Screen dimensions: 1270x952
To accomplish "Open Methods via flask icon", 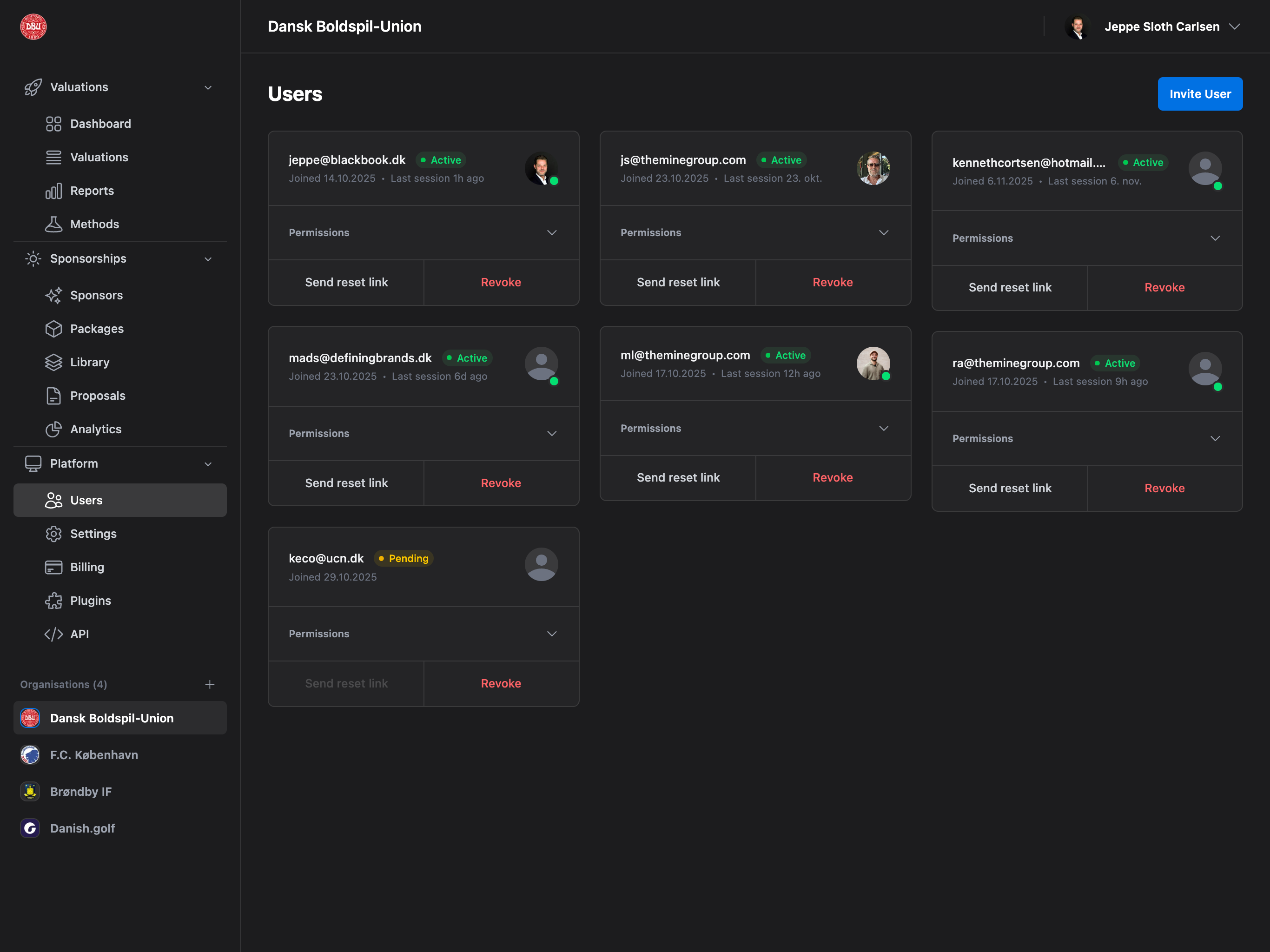I will (53, 224).
